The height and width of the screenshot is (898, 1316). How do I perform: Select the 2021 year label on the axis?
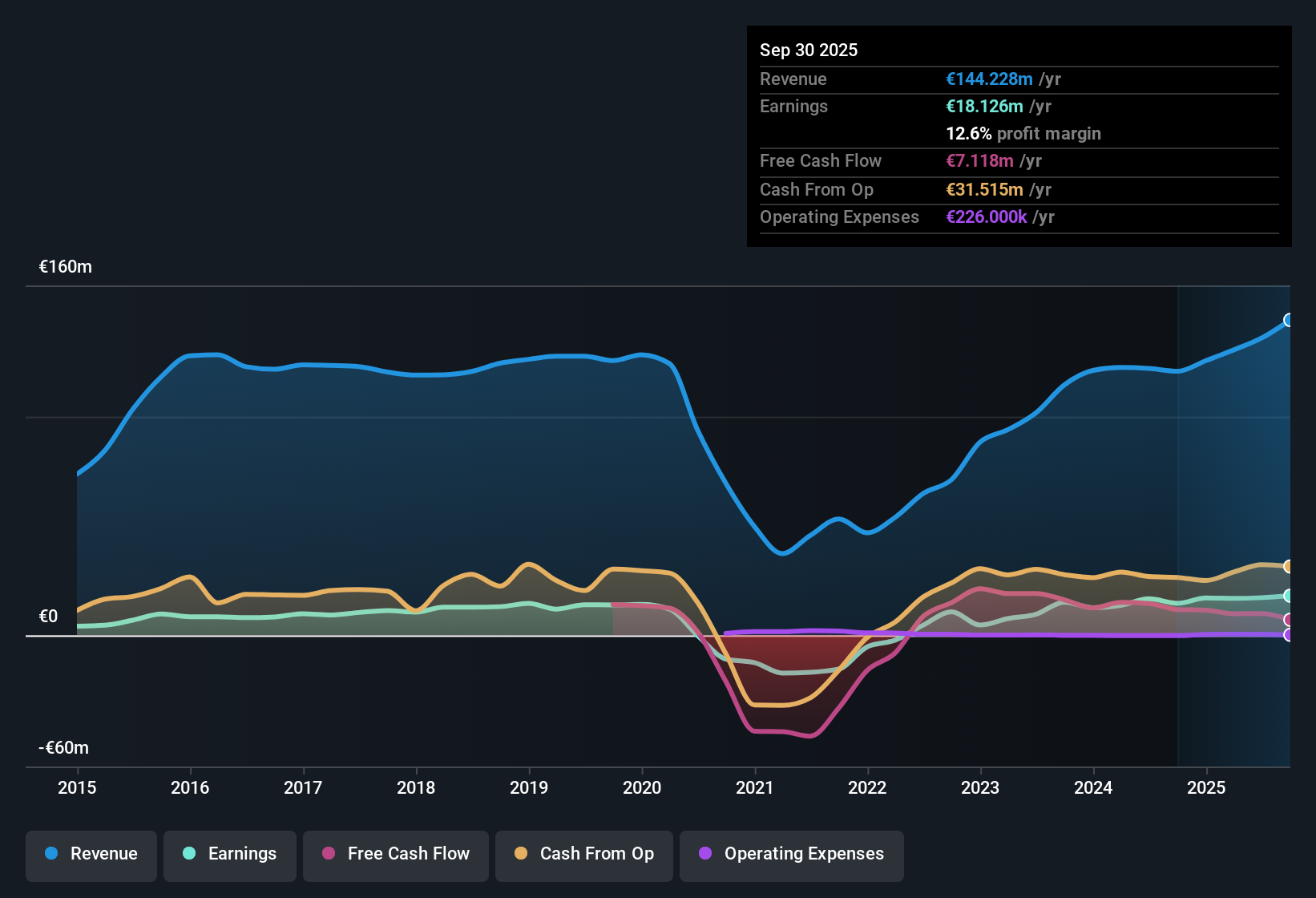click(x=754, y=788)
